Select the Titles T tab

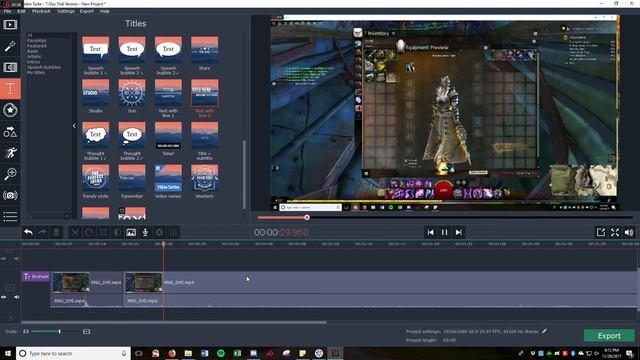point(10,89)
